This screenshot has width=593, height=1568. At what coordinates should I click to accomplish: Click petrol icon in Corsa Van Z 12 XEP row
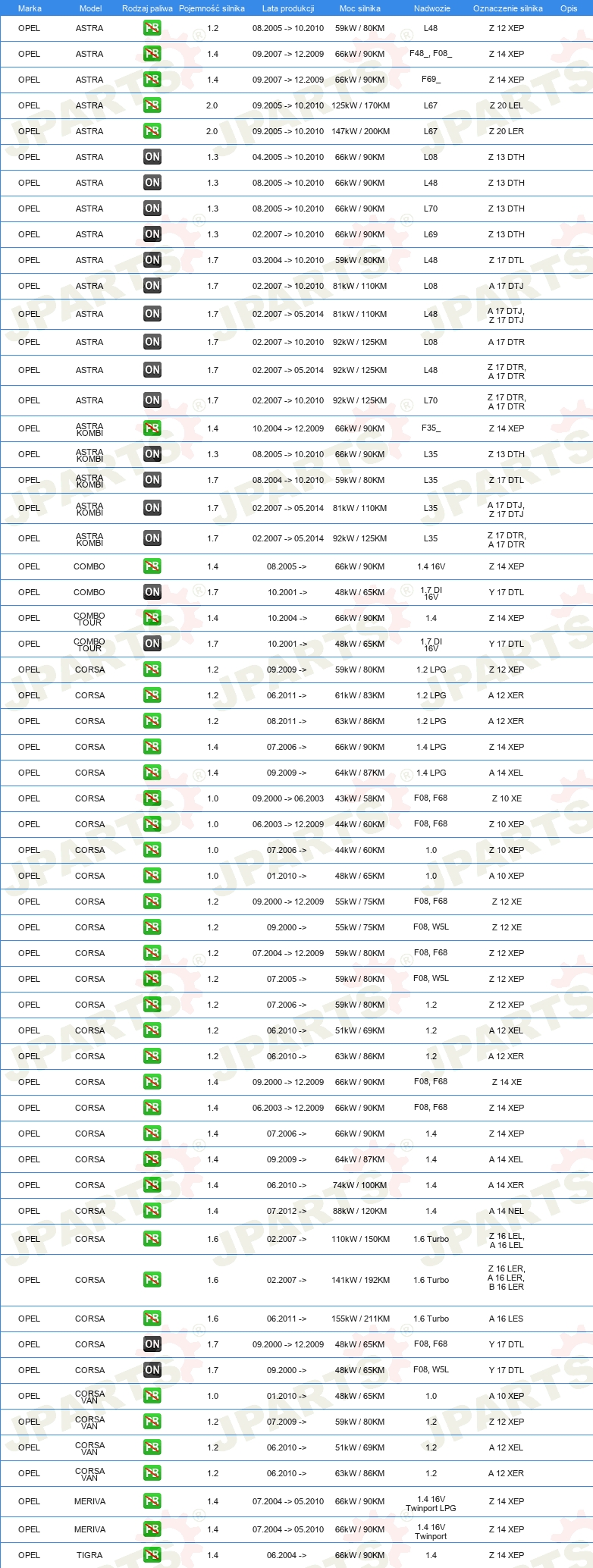pyautogui.click(x=152, y=1422)
